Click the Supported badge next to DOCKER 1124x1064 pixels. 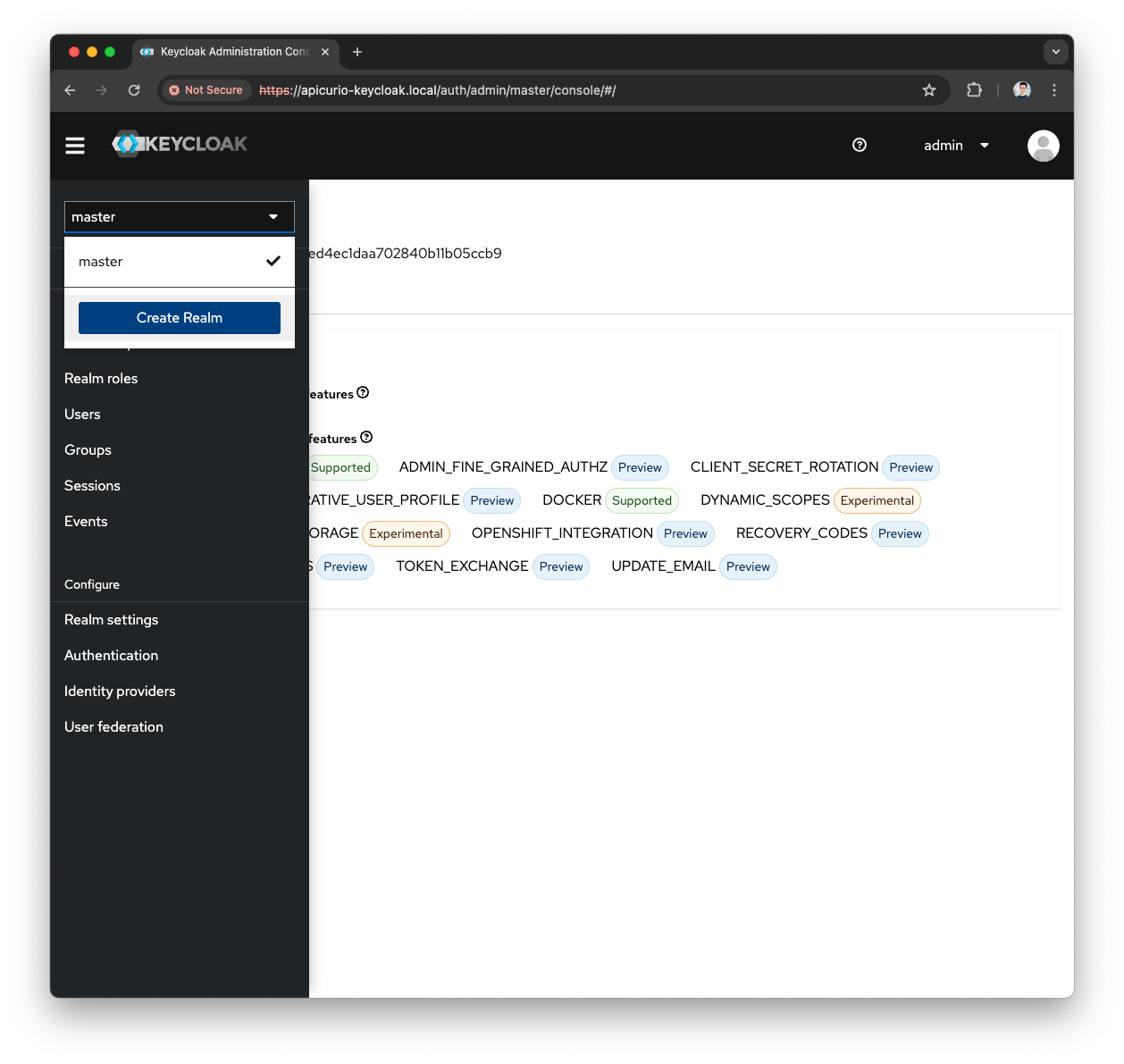click(x=642, y=500)
